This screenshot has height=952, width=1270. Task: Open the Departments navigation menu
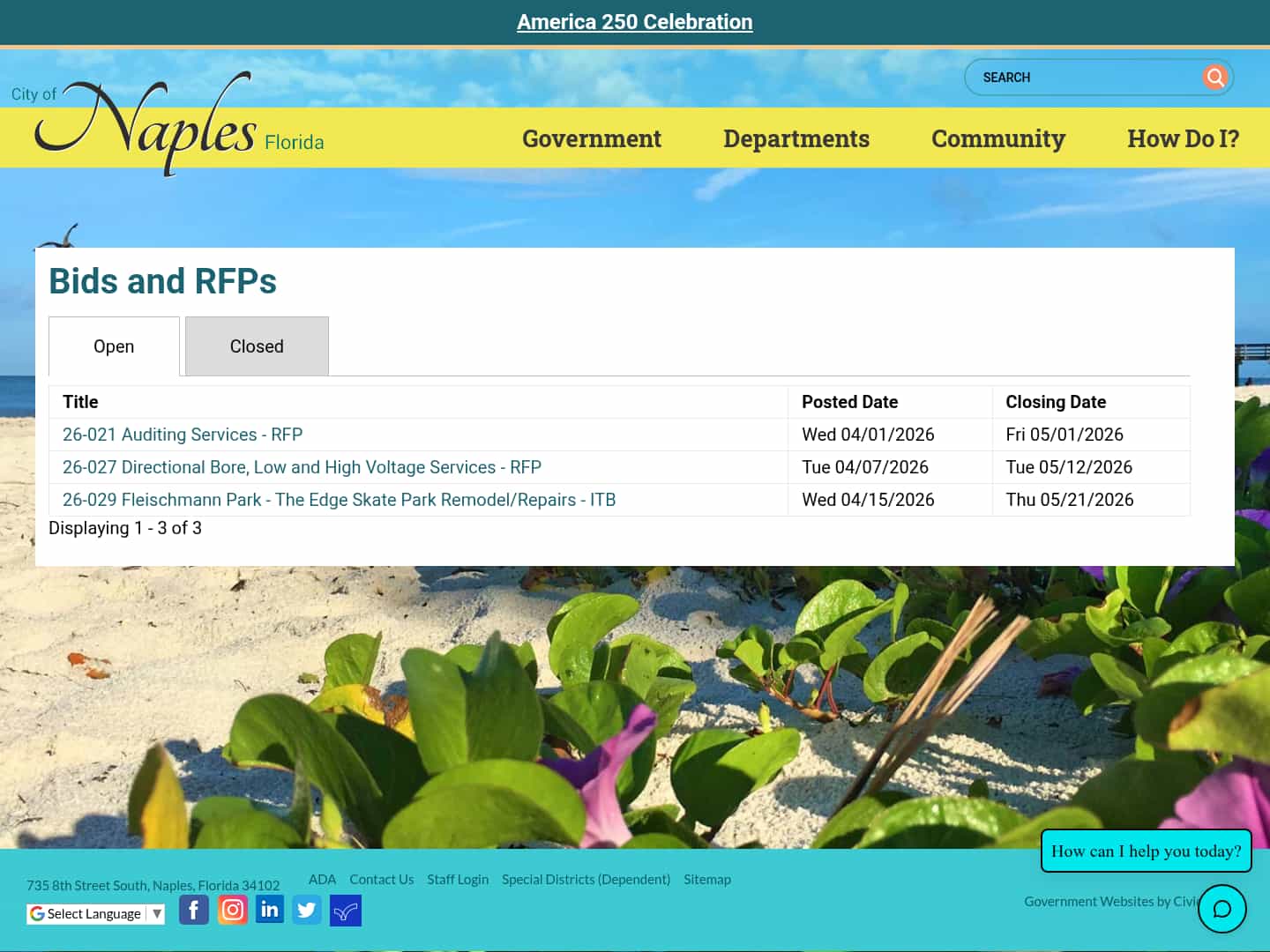pyautogui.click(x=796, y=138)
